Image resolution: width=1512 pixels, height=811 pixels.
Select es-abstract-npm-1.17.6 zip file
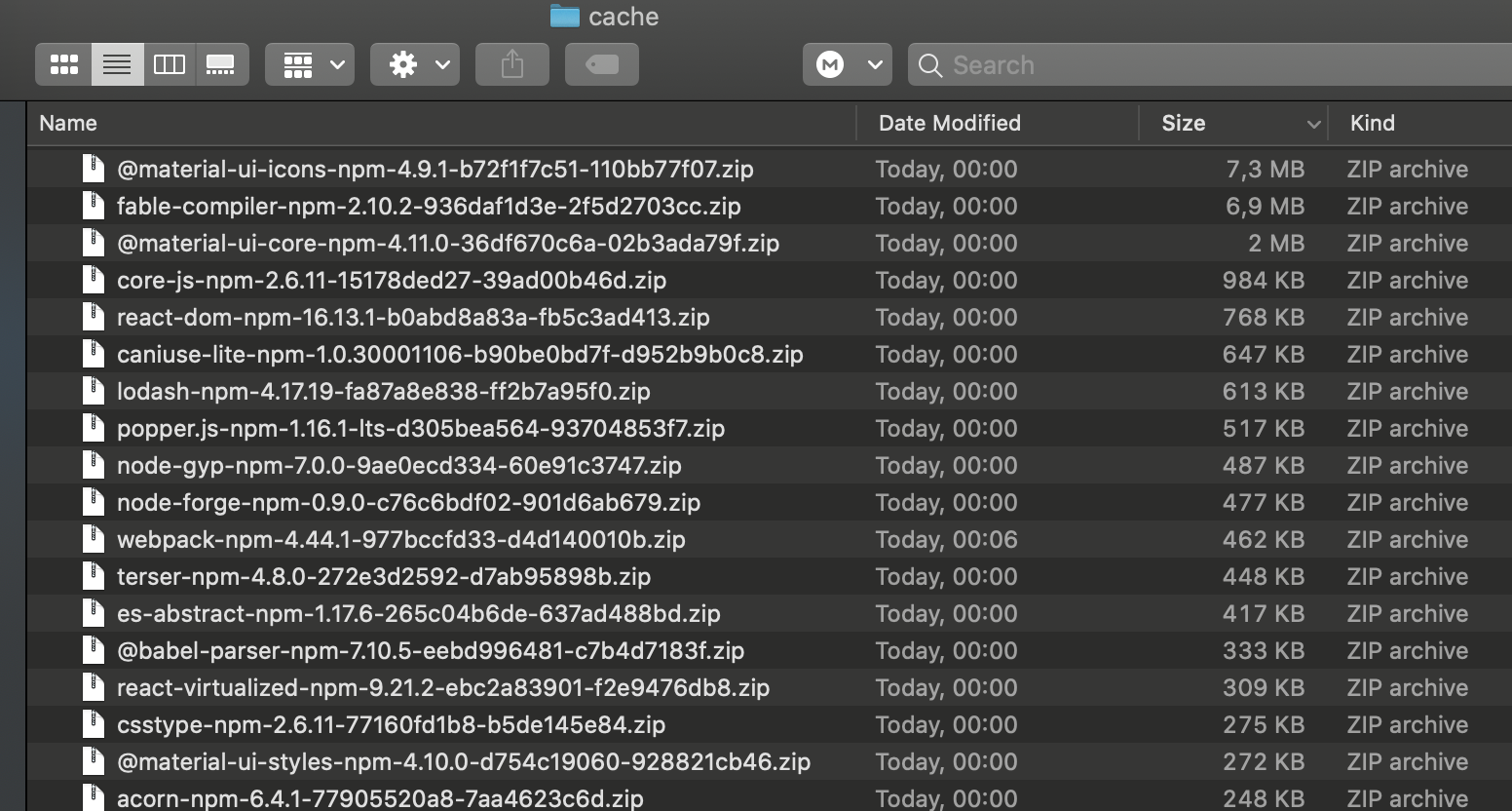click(x=419, y=614)
